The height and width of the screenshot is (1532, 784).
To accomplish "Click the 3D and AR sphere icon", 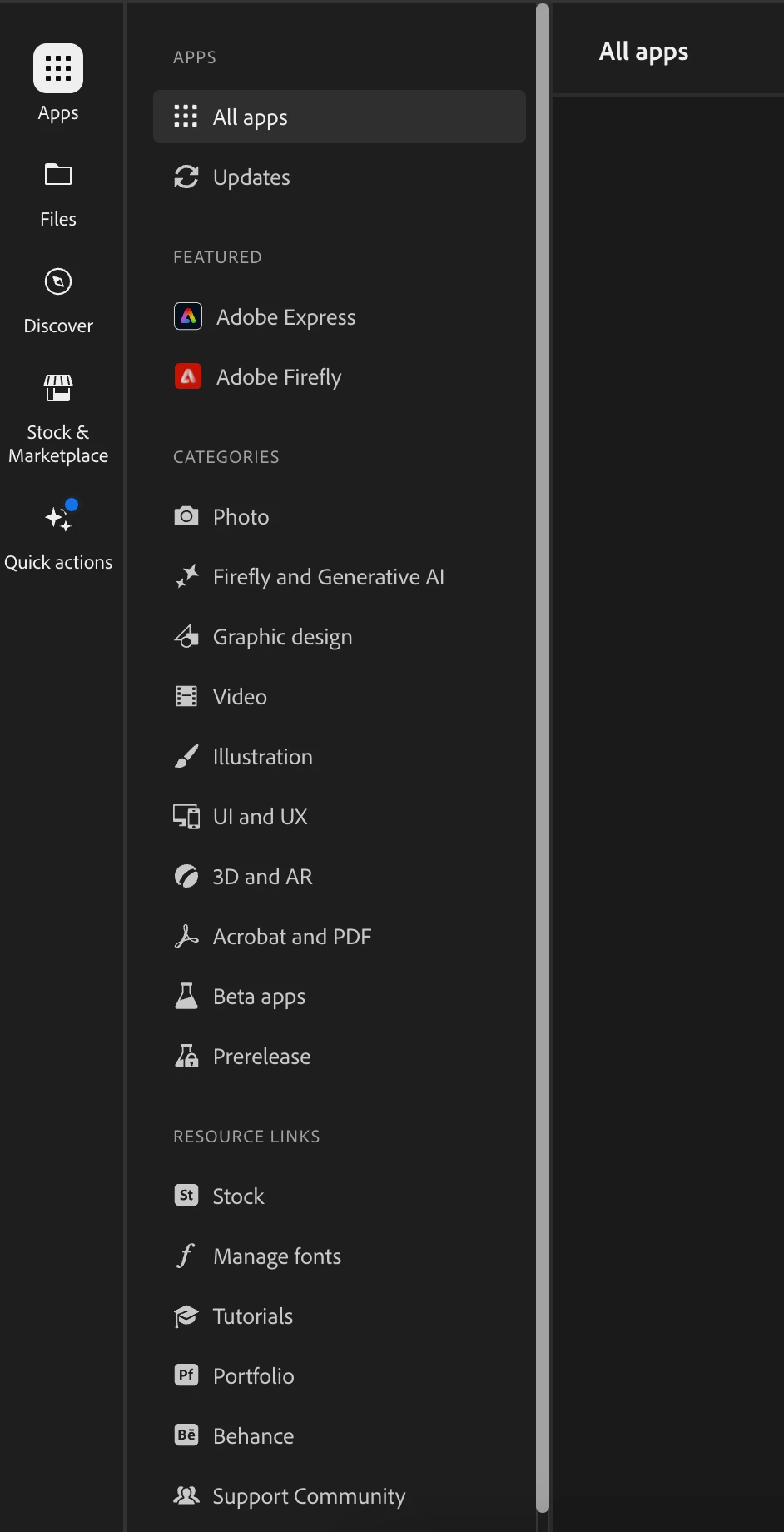I will 186,876.
